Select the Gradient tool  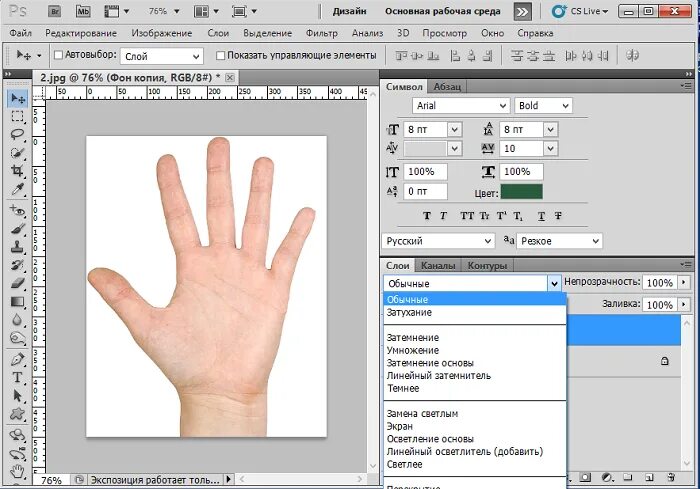tap(17, 301)
